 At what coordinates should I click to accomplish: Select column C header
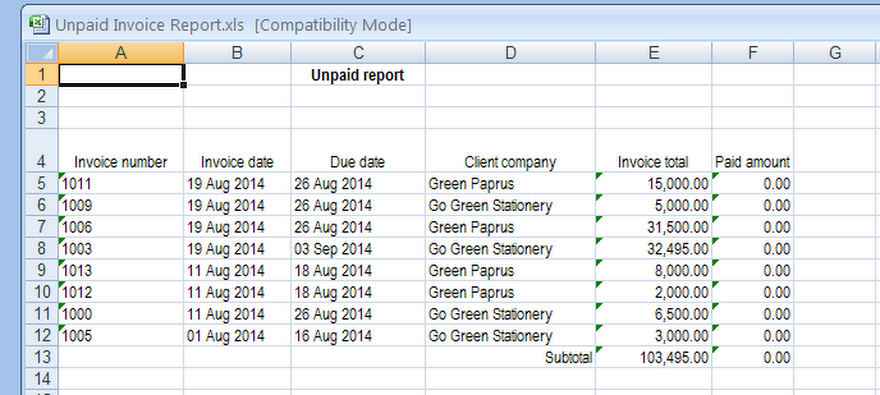click(x=358, y=53)
